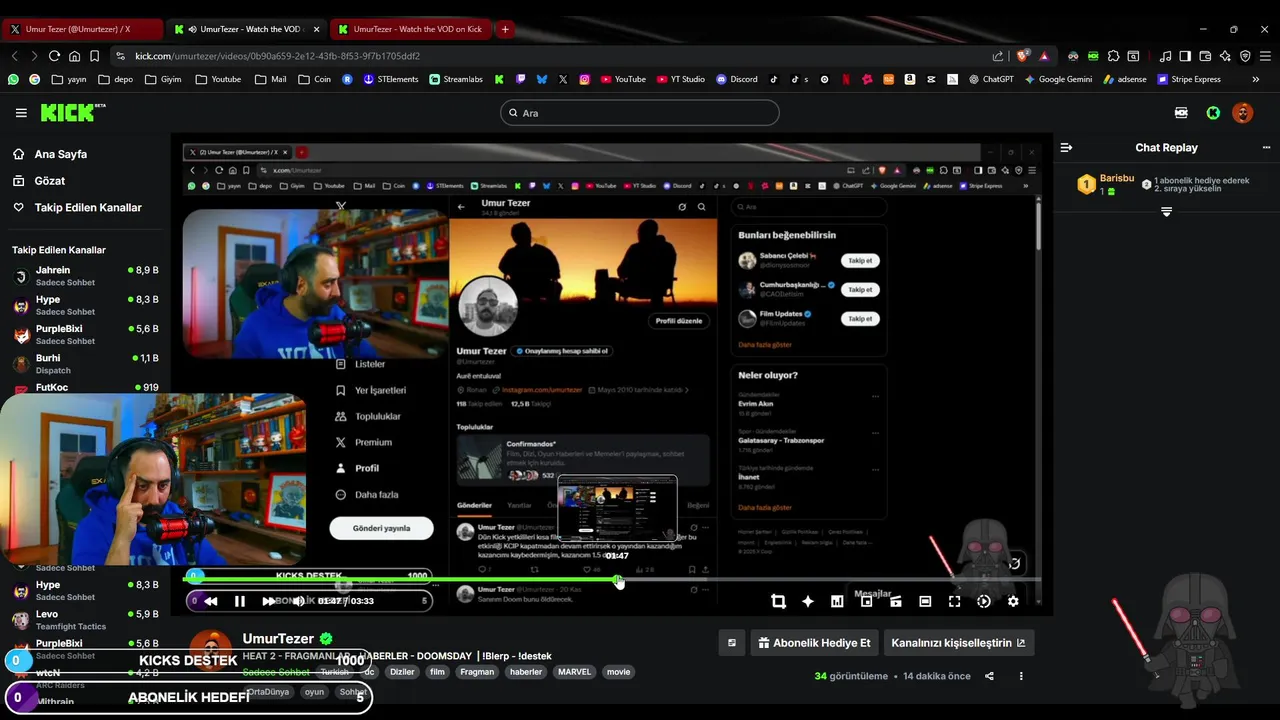Expand the hidden bookmarks chevron
Viewport: 1280px width, 720px height.
click(x=1256, y=79)
